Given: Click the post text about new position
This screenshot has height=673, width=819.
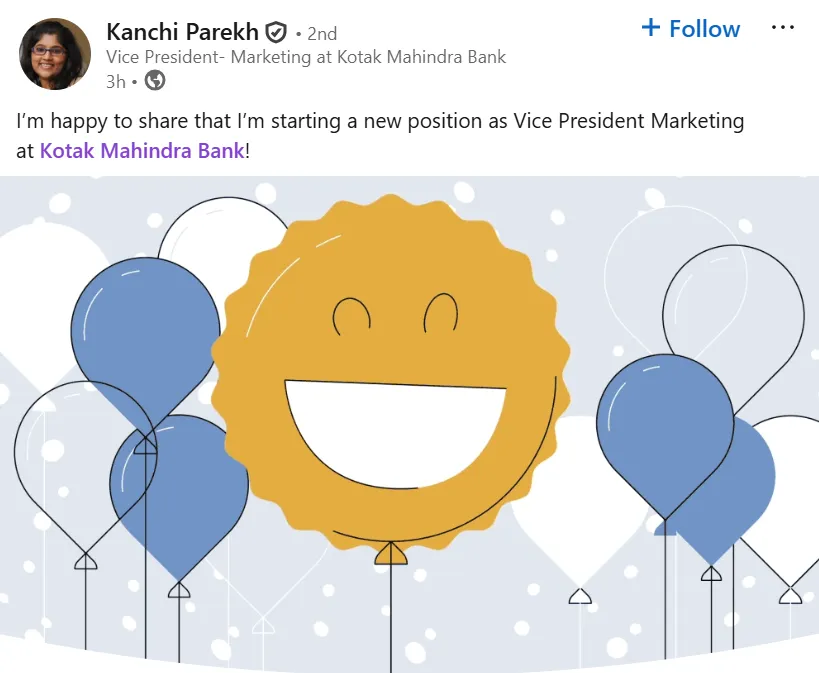Looking at the screenshot, I should click(x=380, y=136).
